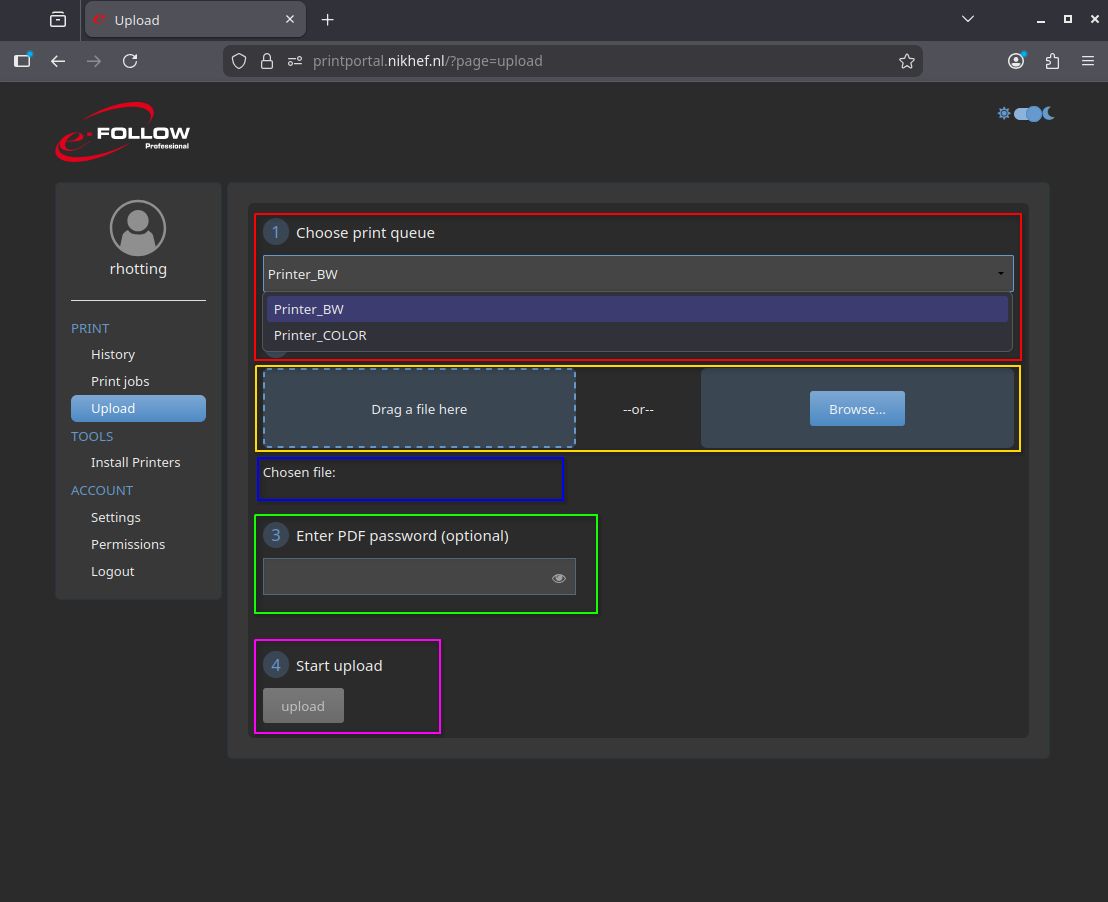This screenshot has height=902, width=1108.
Task: Open the Firefox account profile icon
Action: tap(1016, 61)
